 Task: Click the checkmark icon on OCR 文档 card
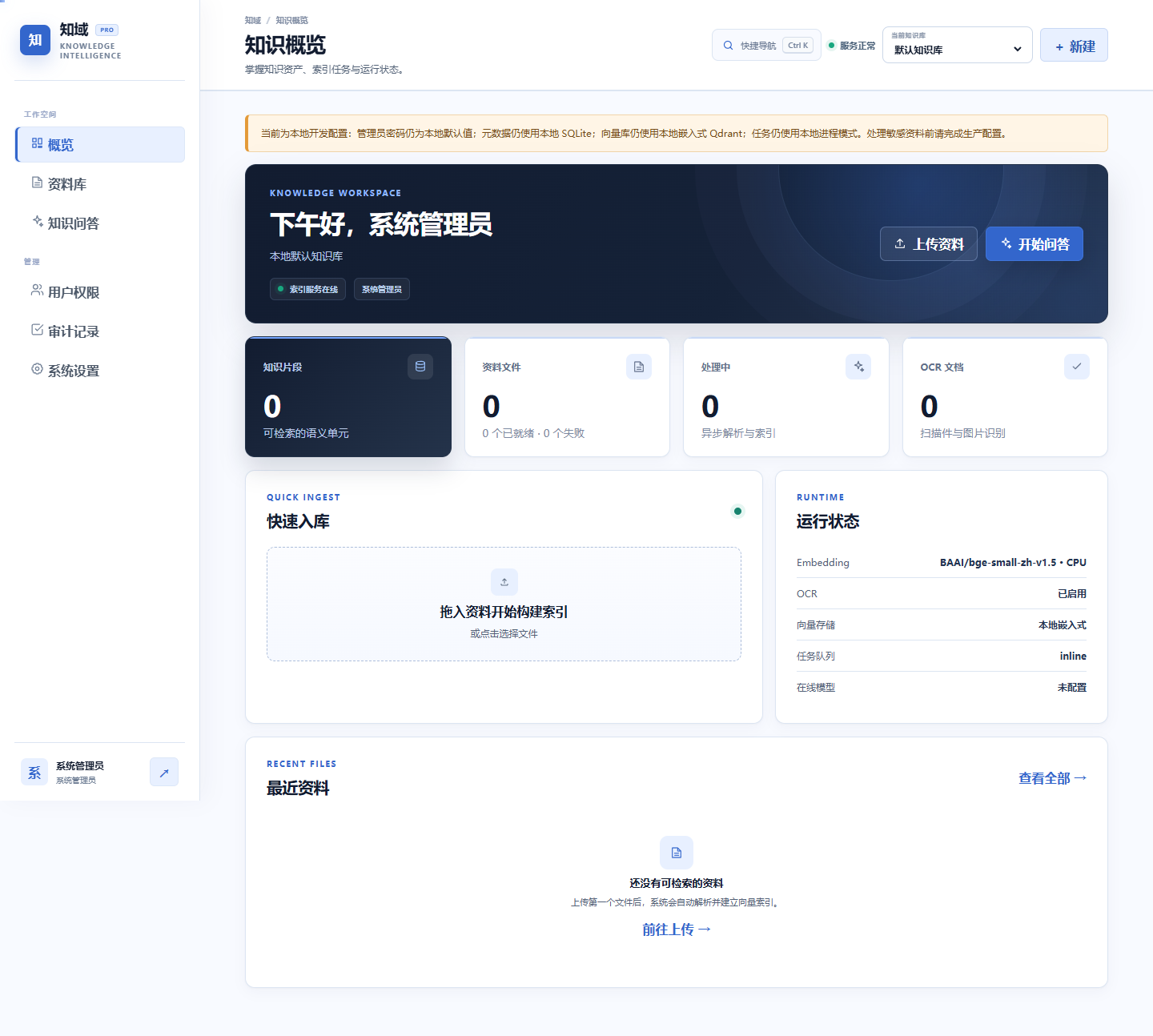(x=1077, y=367)
